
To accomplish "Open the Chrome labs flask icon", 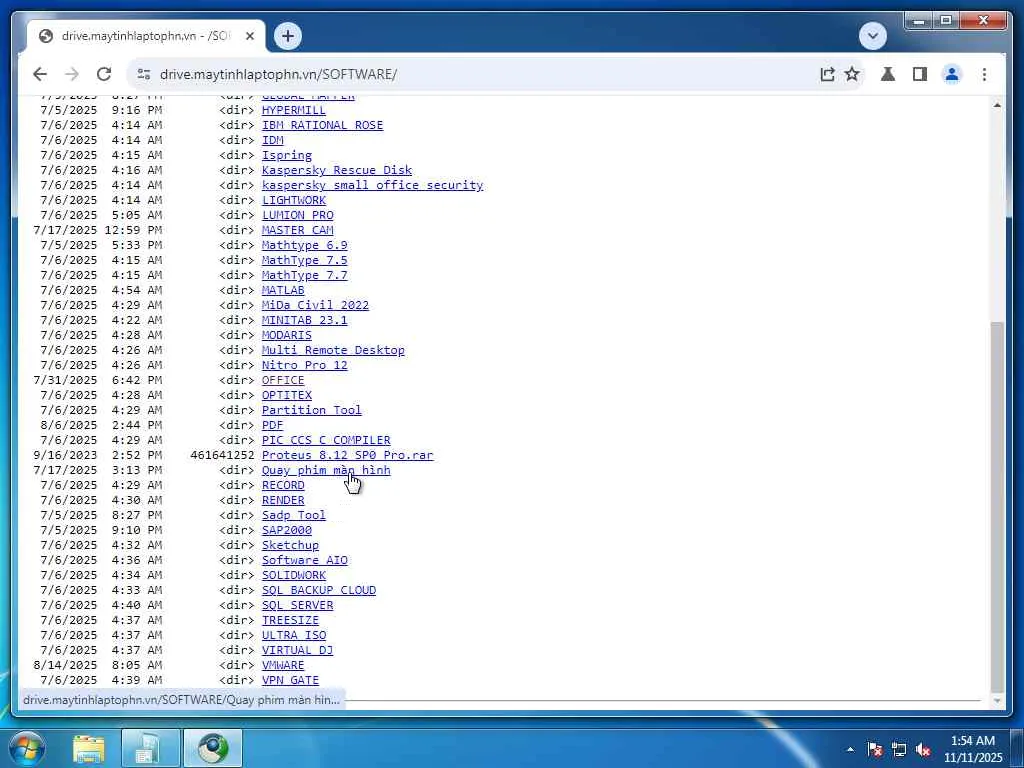I will click(x=888, y=74).
